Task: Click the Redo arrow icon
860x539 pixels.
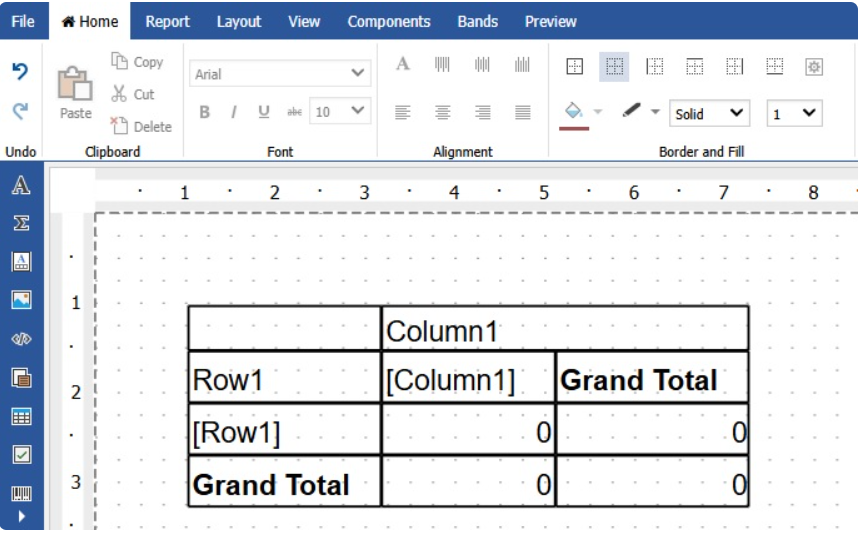Action: pos(20,111)
